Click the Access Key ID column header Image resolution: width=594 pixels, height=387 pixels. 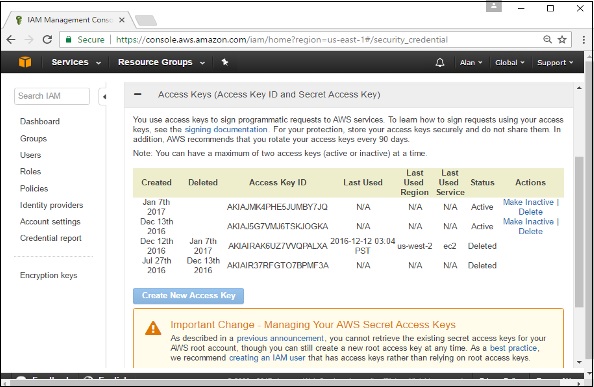(x=278, y=183)
